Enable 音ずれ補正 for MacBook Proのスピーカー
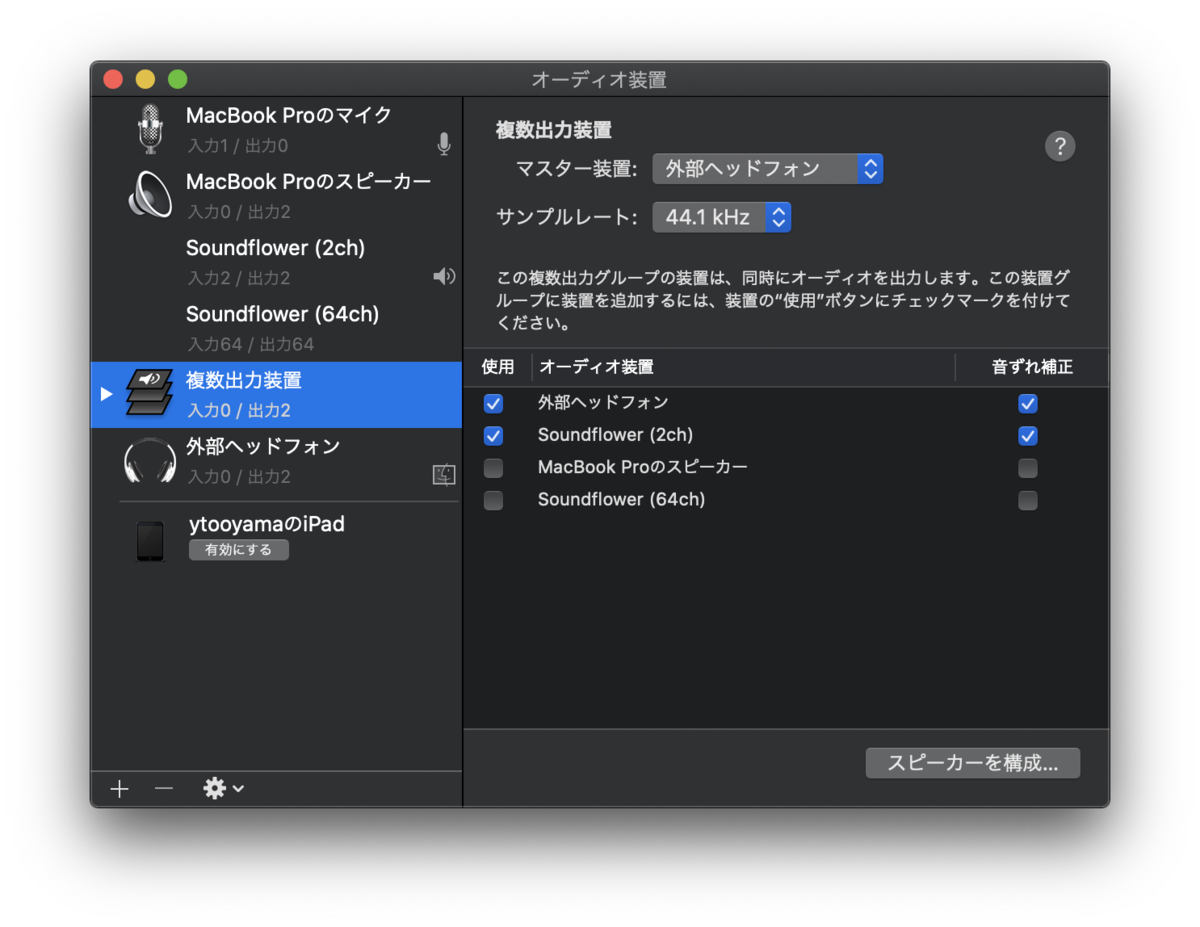1200x927 pixels. (x=1028, y=468)
